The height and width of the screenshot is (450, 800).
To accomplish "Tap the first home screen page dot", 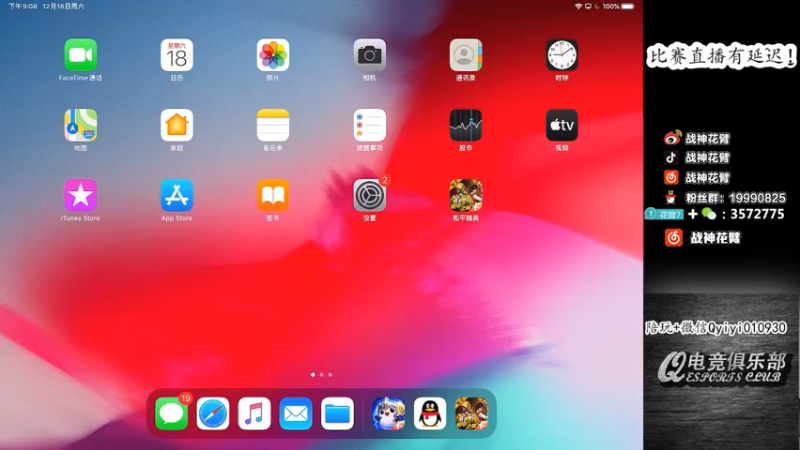I will pos(313,374).
